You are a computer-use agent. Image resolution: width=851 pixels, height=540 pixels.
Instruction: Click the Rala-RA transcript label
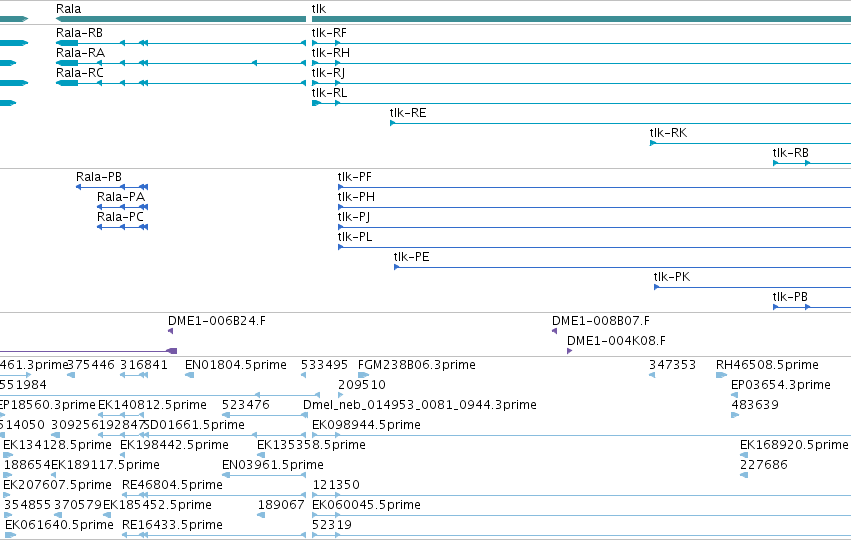point(80,53)
